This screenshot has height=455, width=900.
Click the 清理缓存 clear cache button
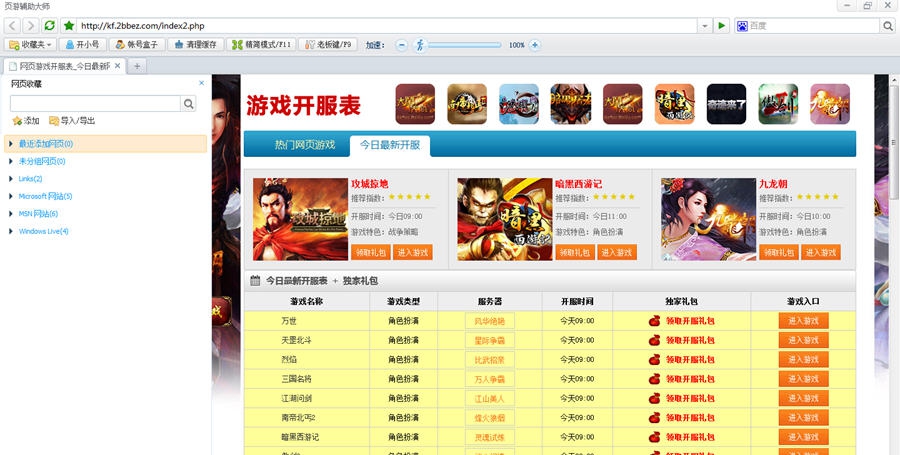coord(195,45)
